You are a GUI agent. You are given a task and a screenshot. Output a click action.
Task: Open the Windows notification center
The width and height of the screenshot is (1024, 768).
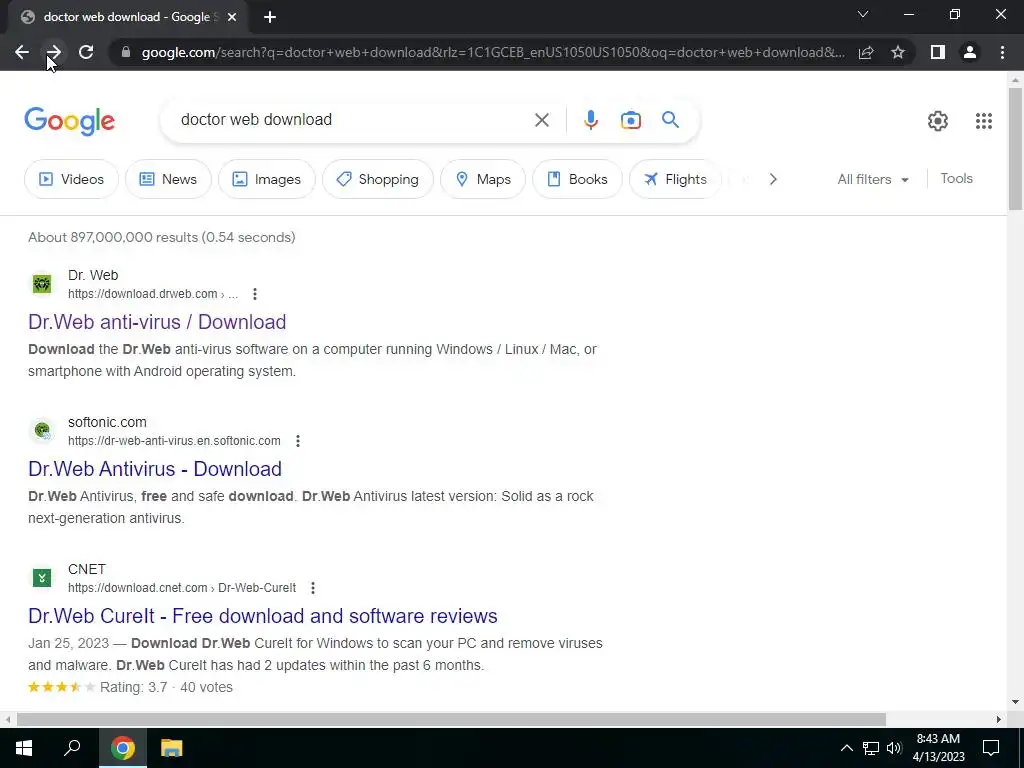coord(991,748)
